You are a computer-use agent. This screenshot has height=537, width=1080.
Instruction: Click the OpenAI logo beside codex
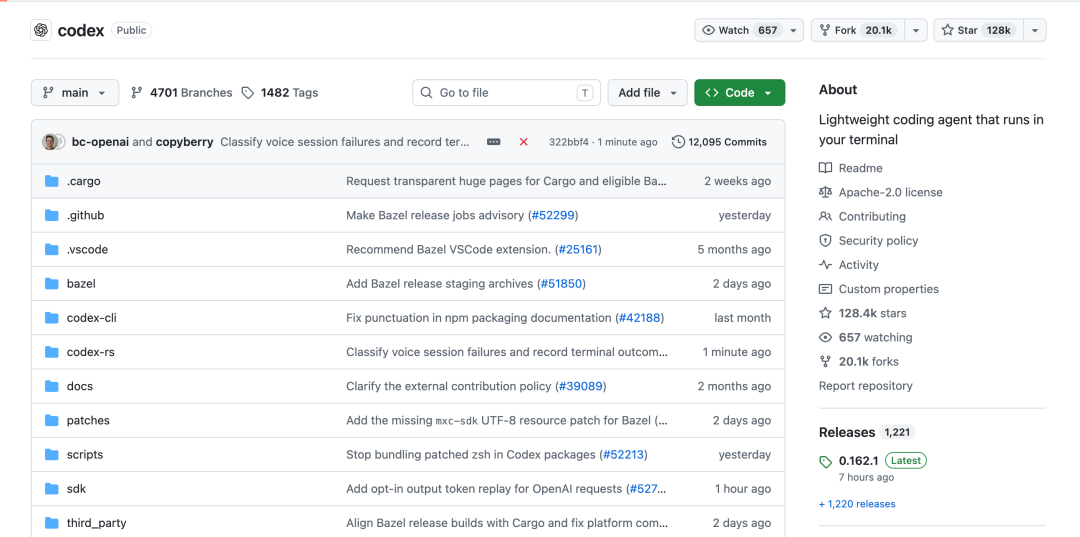click(x=41, y=30)
